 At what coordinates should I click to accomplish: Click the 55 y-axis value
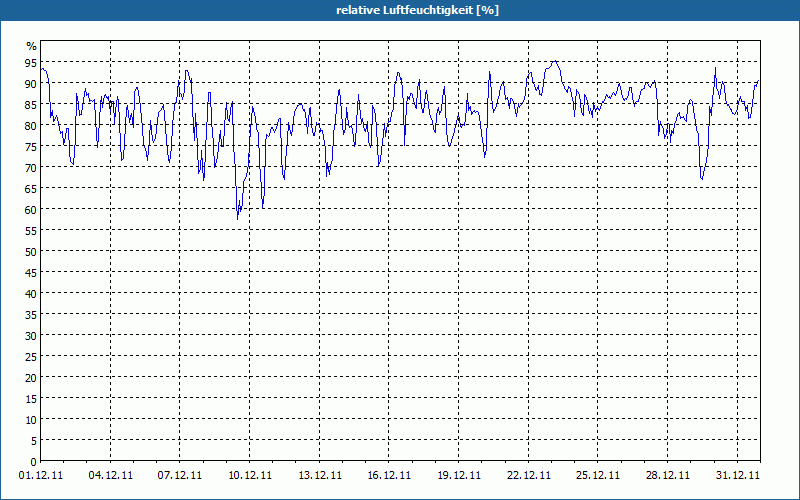pyautogui.click(x=31, y=231)
